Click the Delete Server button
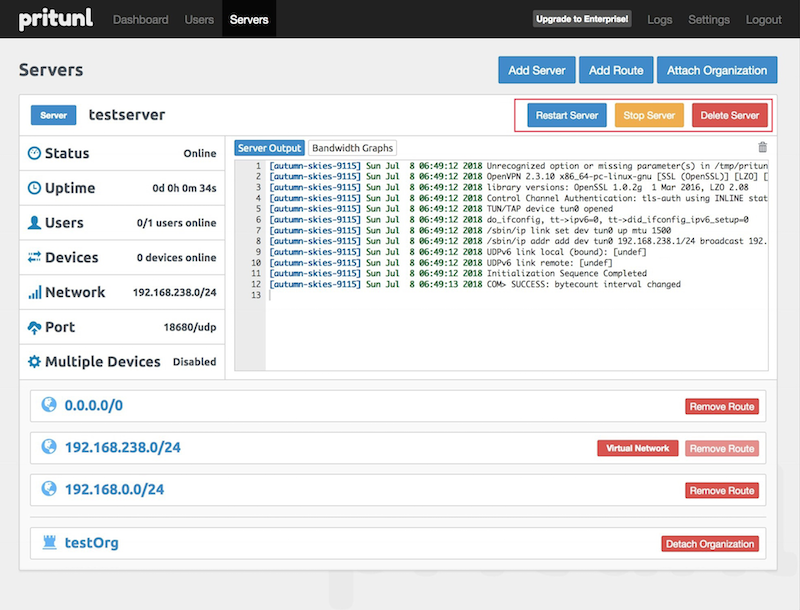800x610 pixels. click(730, 115)
